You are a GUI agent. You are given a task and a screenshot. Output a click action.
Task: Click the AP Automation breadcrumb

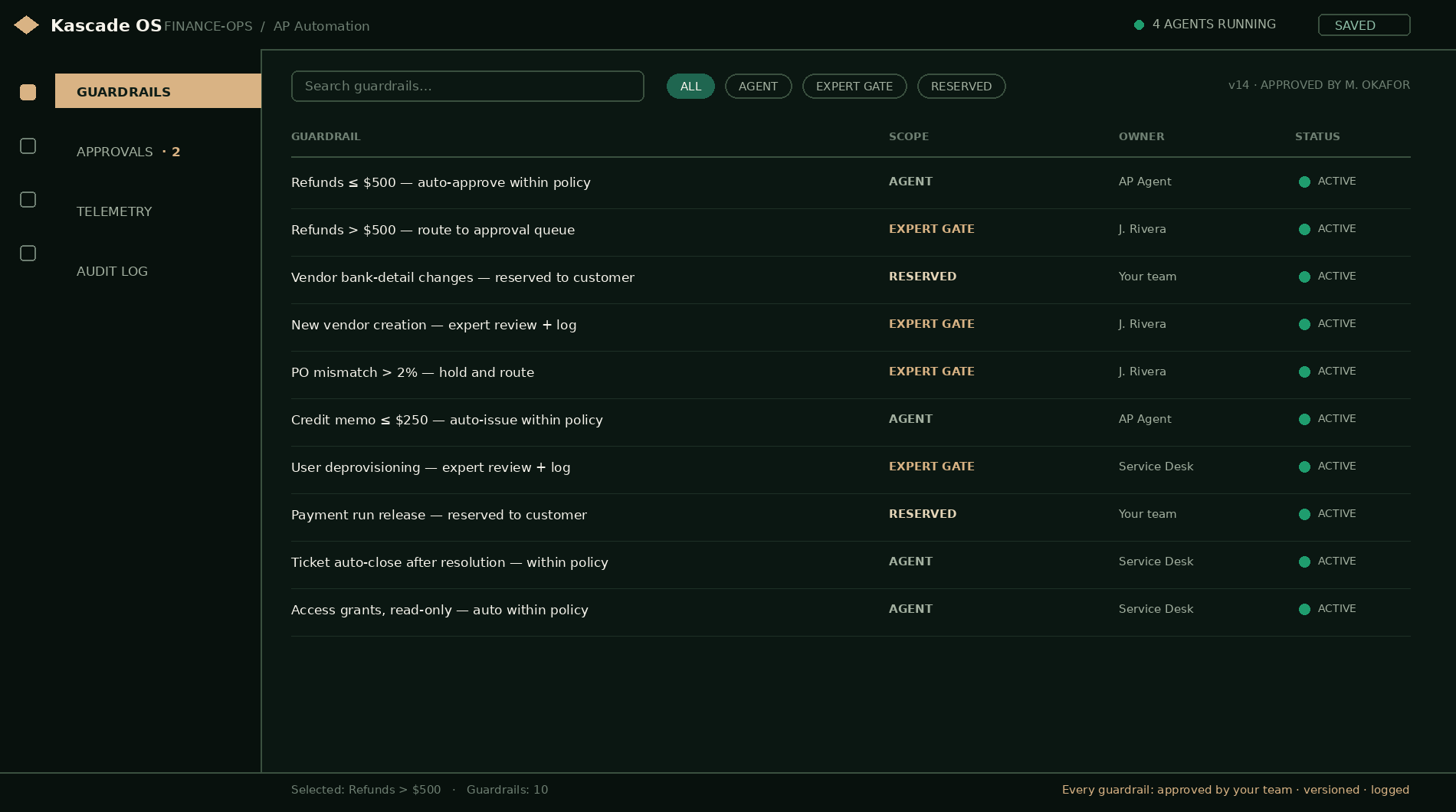(x=321, y=26)
